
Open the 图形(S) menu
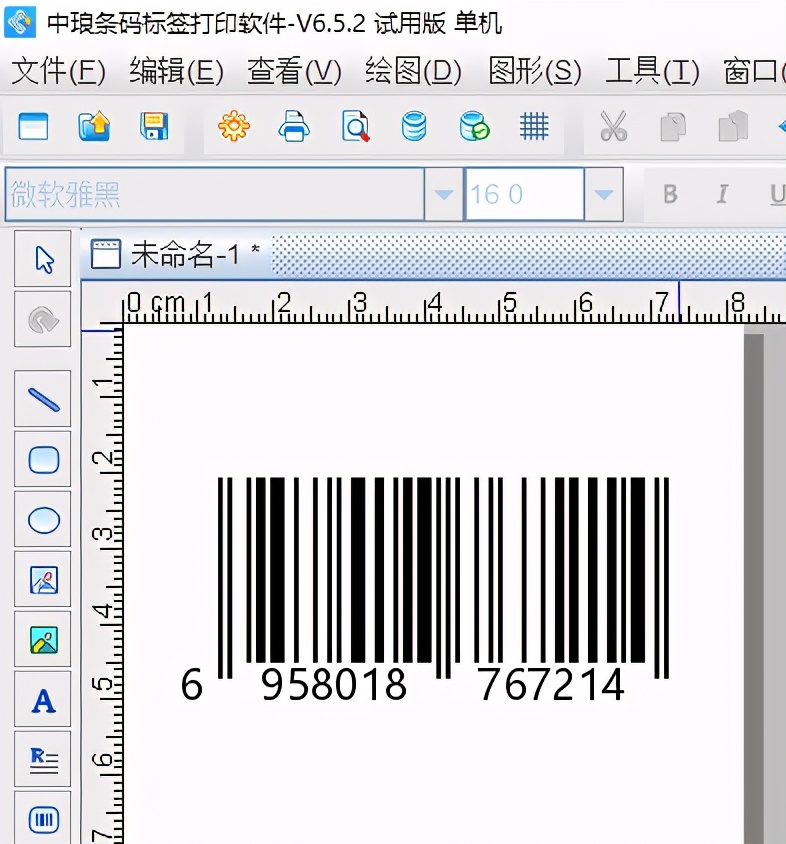pos(535,72)
